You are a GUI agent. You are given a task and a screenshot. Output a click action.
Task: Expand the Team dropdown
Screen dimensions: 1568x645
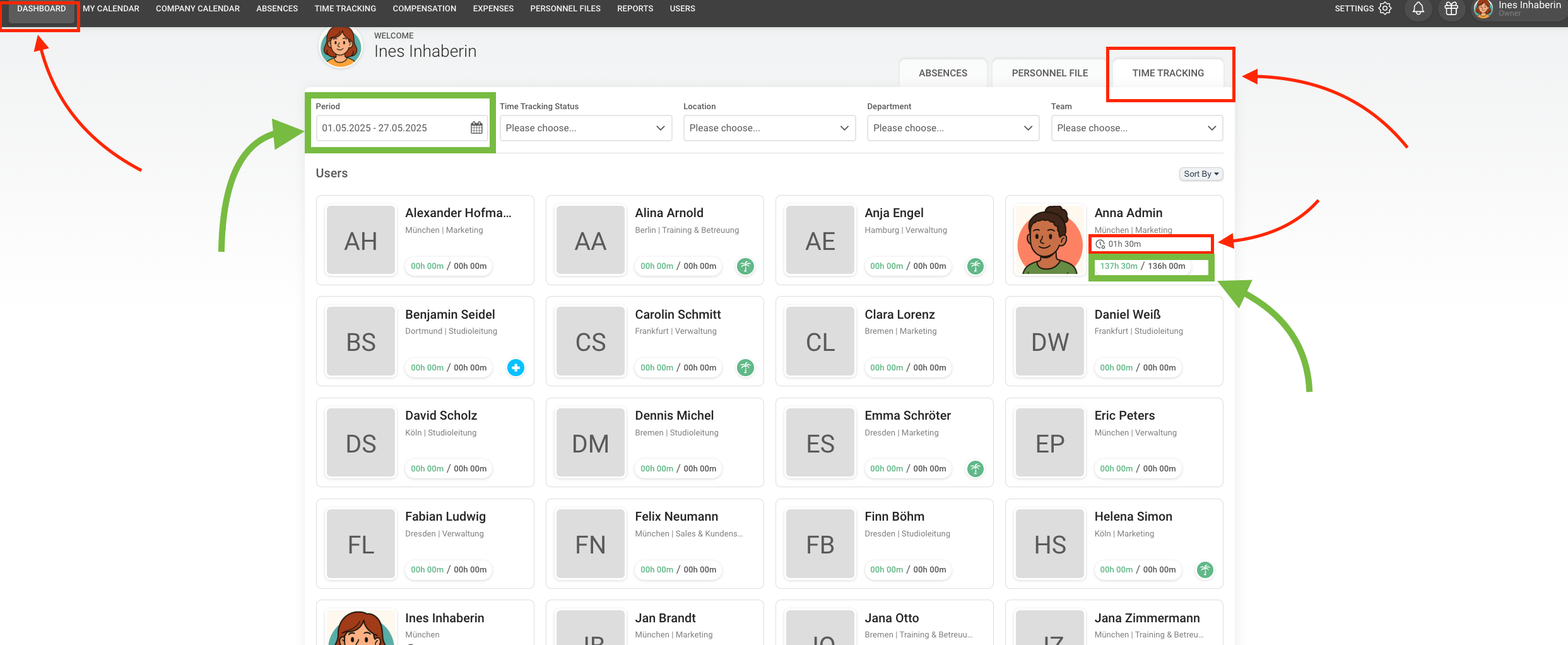1137,128
